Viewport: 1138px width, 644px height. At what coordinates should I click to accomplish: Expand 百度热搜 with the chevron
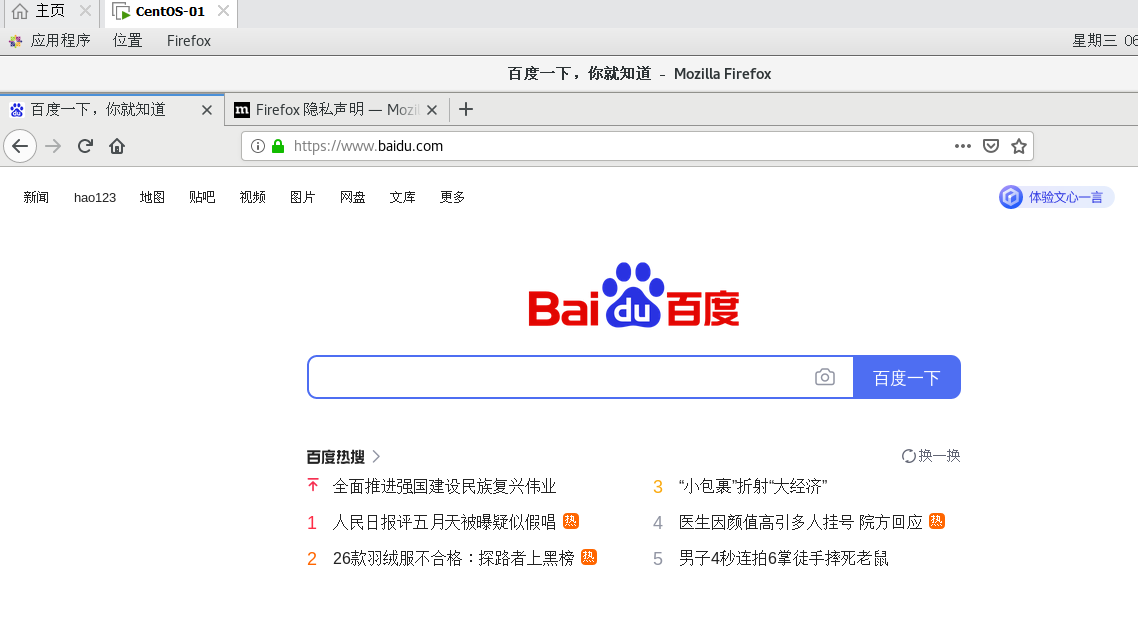coord(376,457)
